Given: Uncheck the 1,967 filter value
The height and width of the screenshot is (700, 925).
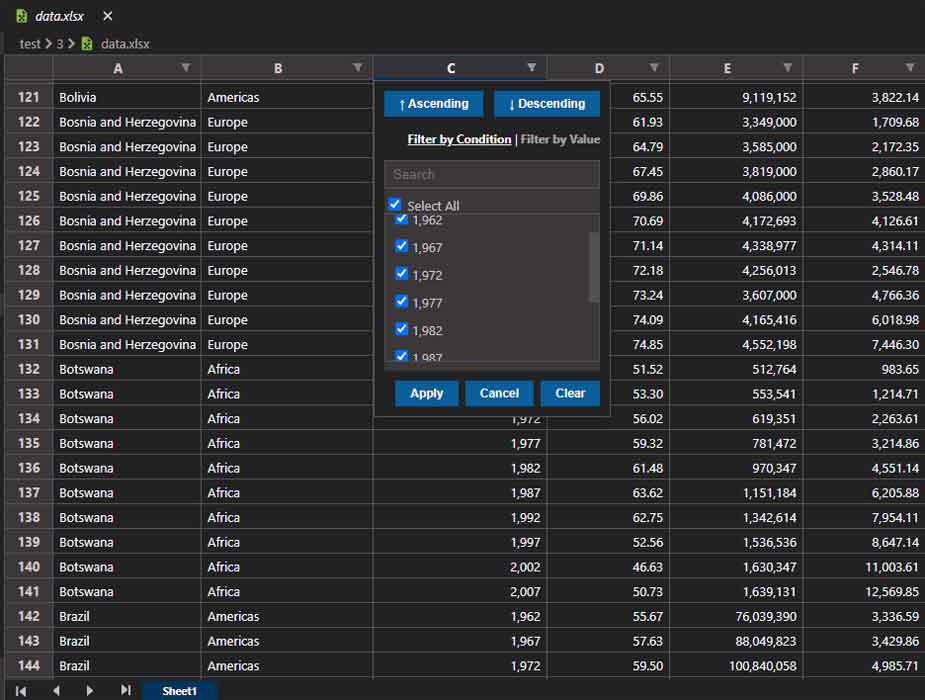Looking at the screenshot, I should coord(401,246).
